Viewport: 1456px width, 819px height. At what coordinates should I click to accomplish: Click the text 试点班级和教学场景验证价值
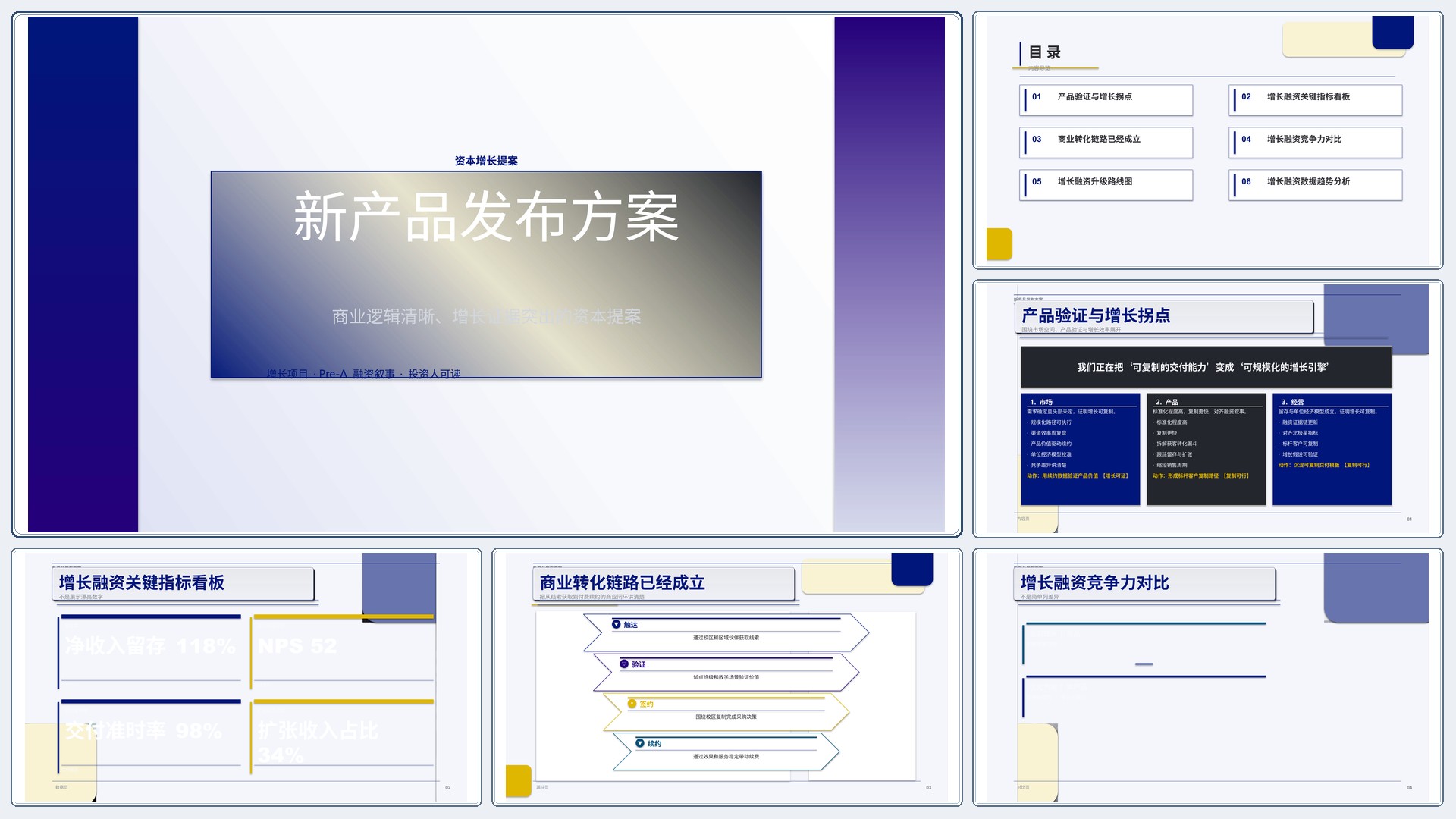(726, 677)
